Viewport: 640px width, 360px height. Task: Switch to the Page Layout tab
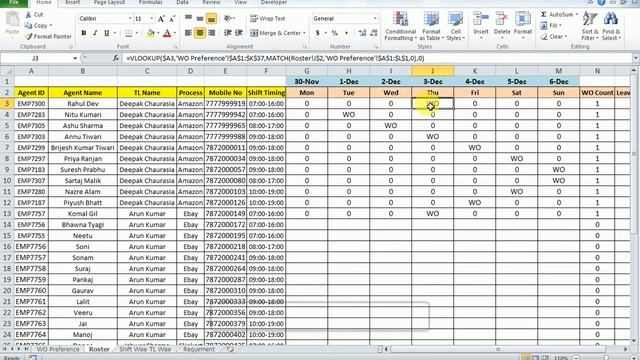point(109,3)
